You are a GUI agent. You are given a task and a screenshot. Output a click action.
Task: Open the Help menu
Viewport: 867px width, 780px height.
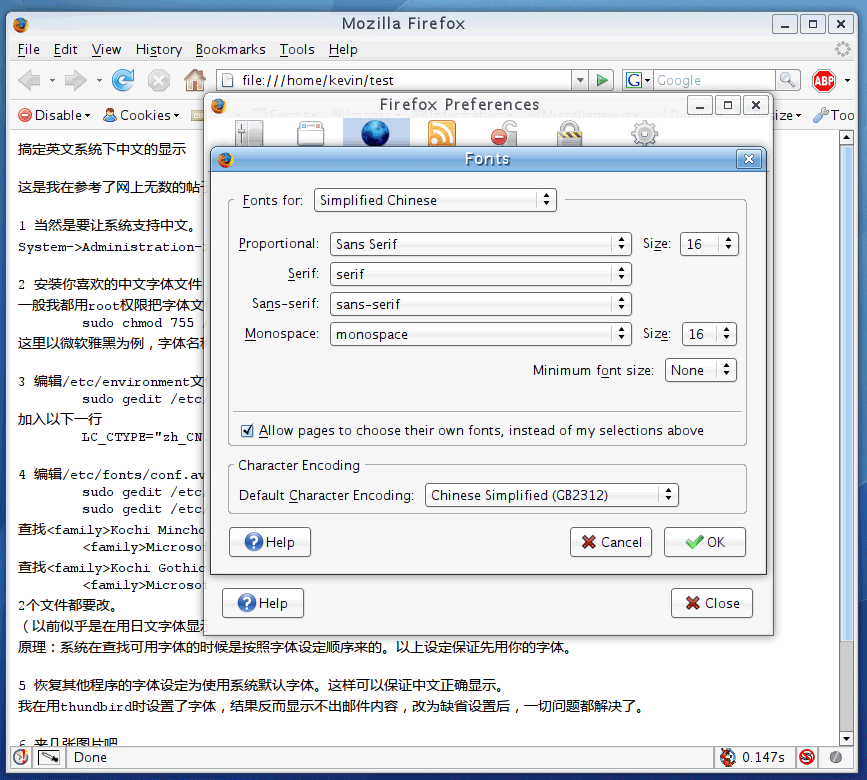(x=343, y=50)
